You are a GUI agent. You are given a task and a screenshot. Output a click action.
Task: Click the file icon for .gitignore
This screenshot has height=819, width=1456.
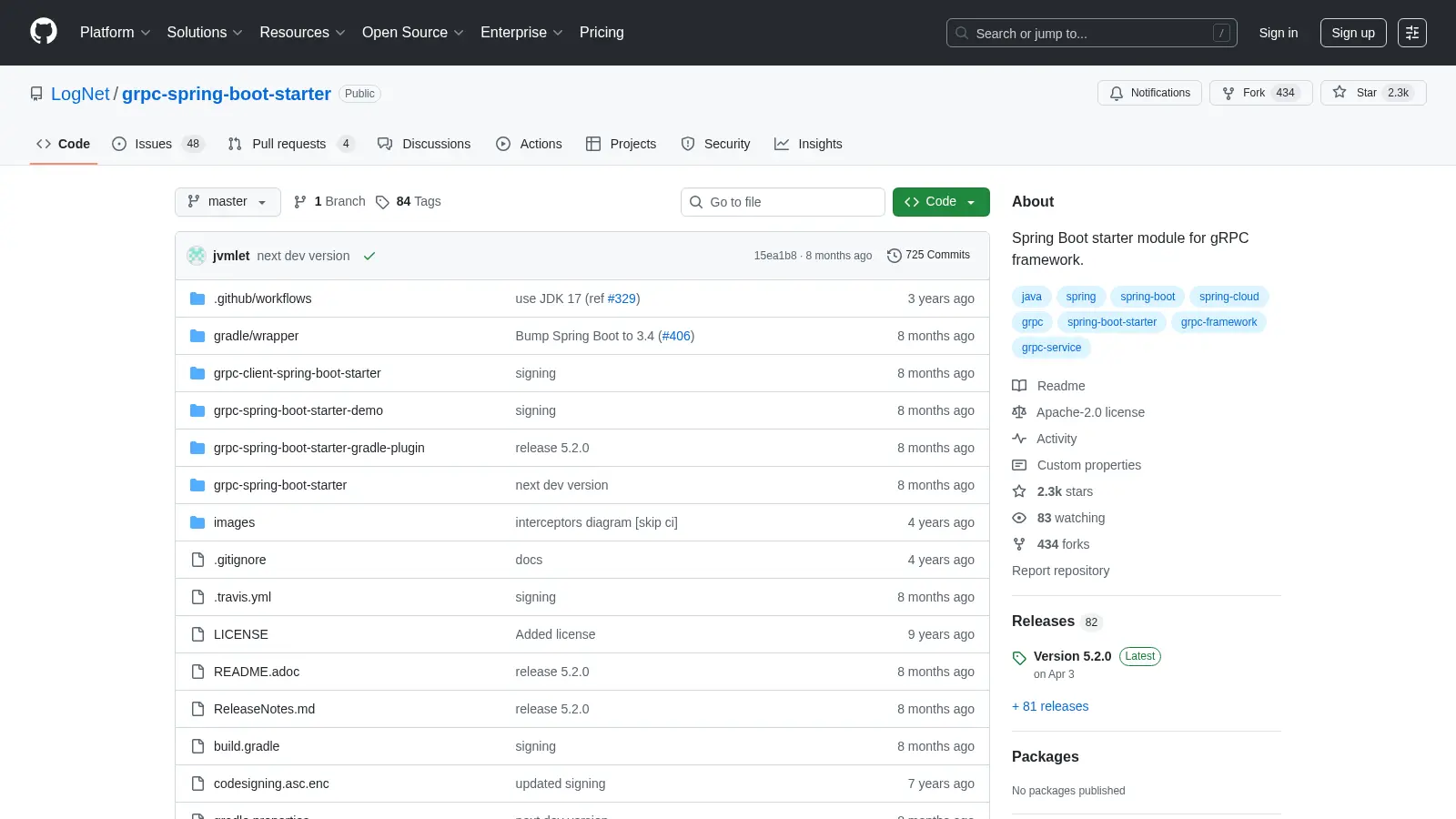(197, 560)
